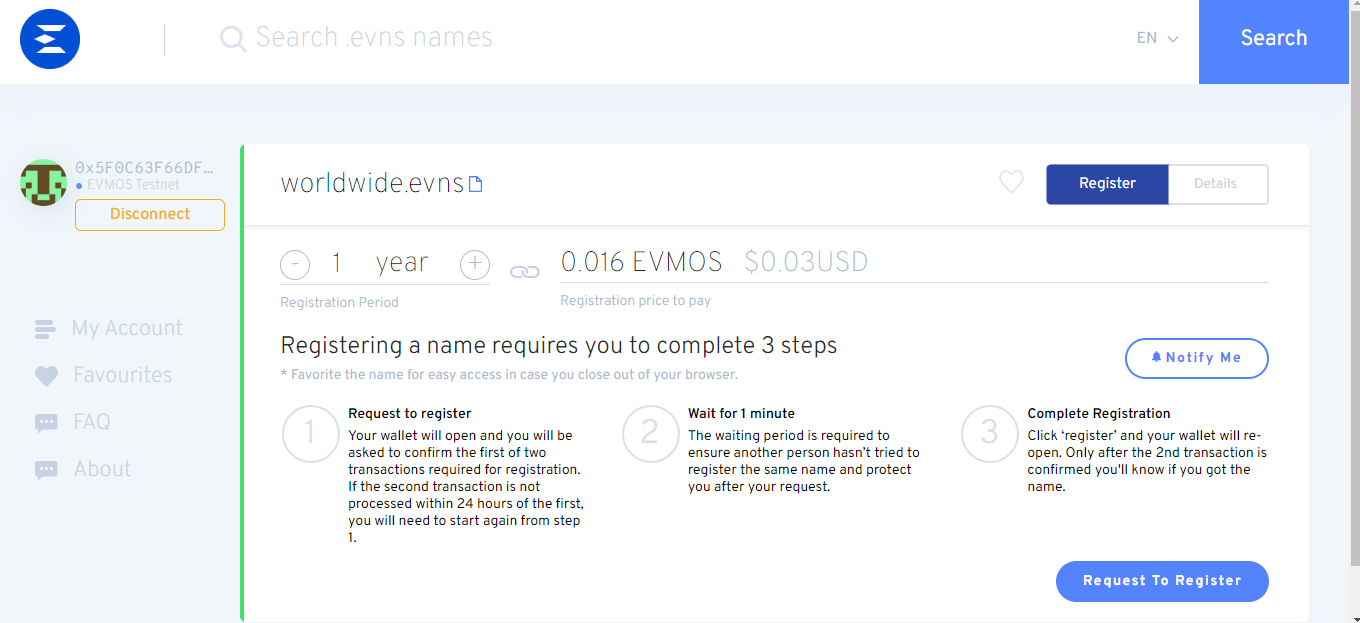1360x623 pixels.
Task: Click the $0.03USD price text
Action: [806, 263]
